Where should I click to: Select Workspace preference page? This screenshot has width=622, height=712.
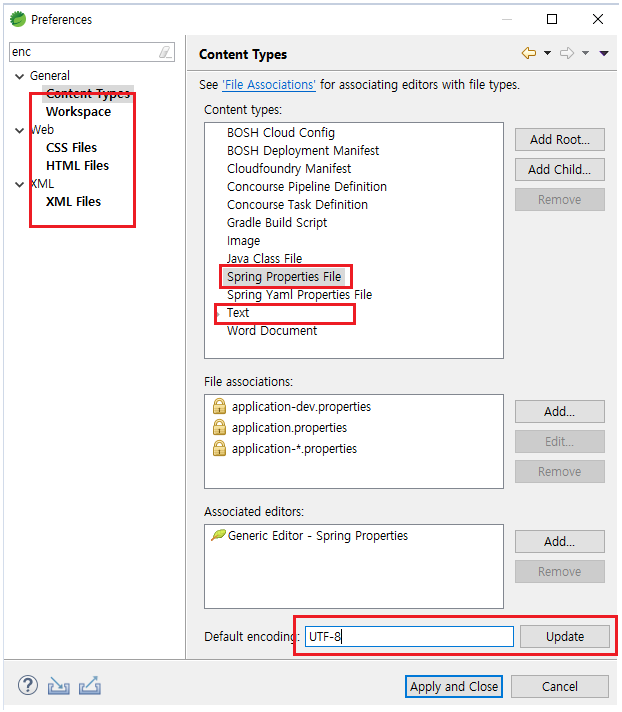79,112
